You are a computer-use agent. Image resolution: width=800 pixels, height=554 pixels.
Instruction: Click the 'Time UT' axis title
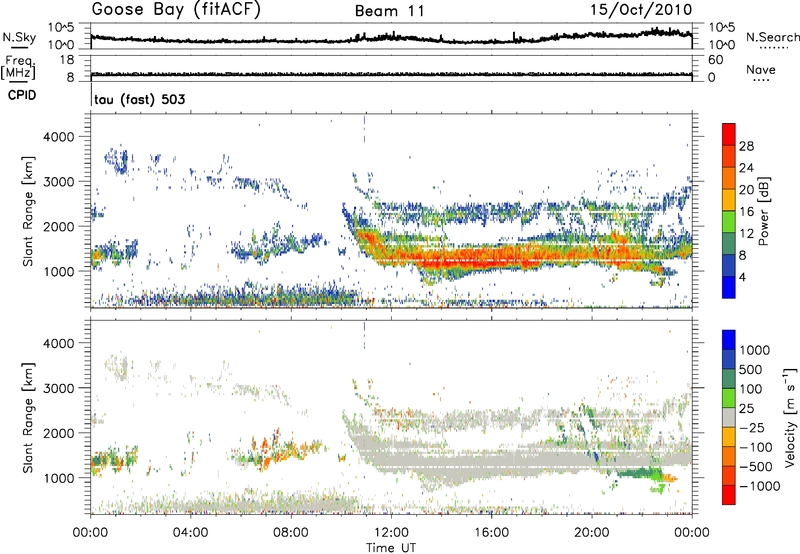pos(391,548)
